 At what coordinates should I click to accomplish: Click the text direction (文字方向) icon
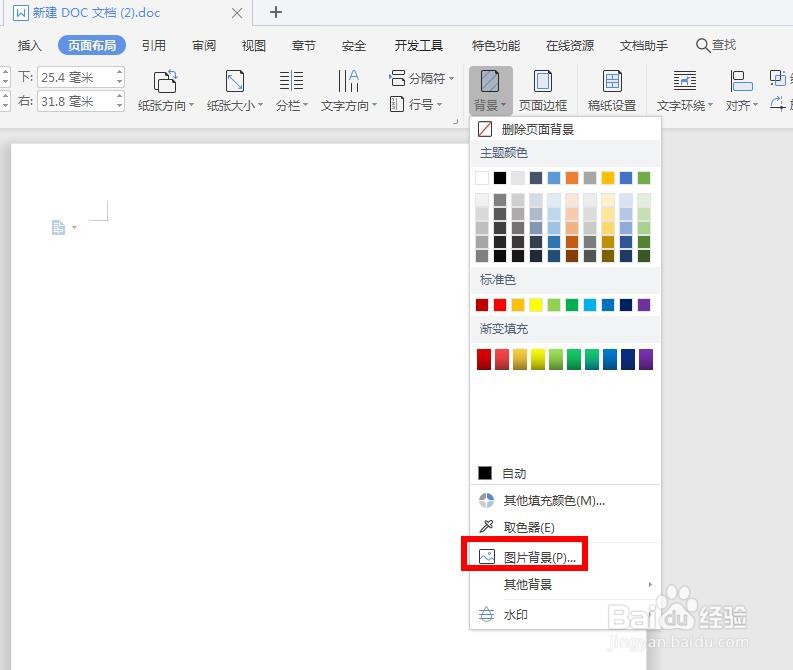[348, 81]
